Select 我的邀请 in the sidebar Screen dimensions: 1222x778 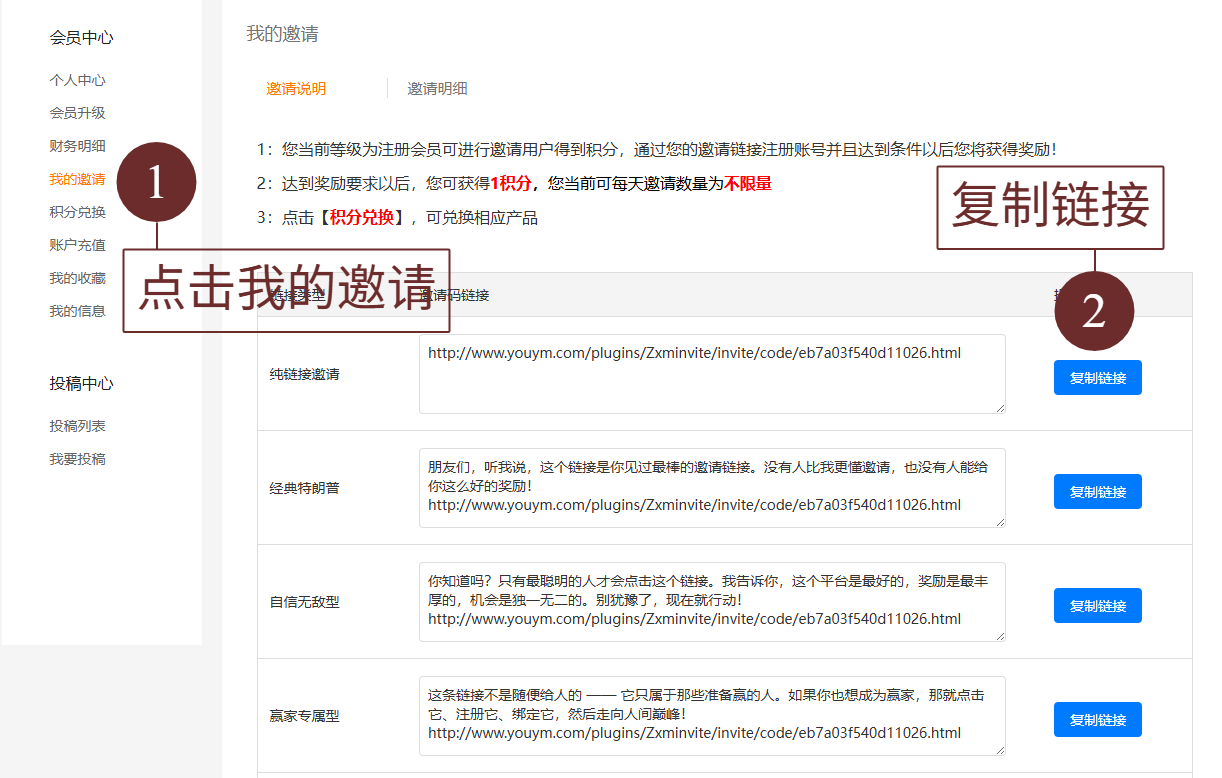pyautogui.click(x=78, y=180)
